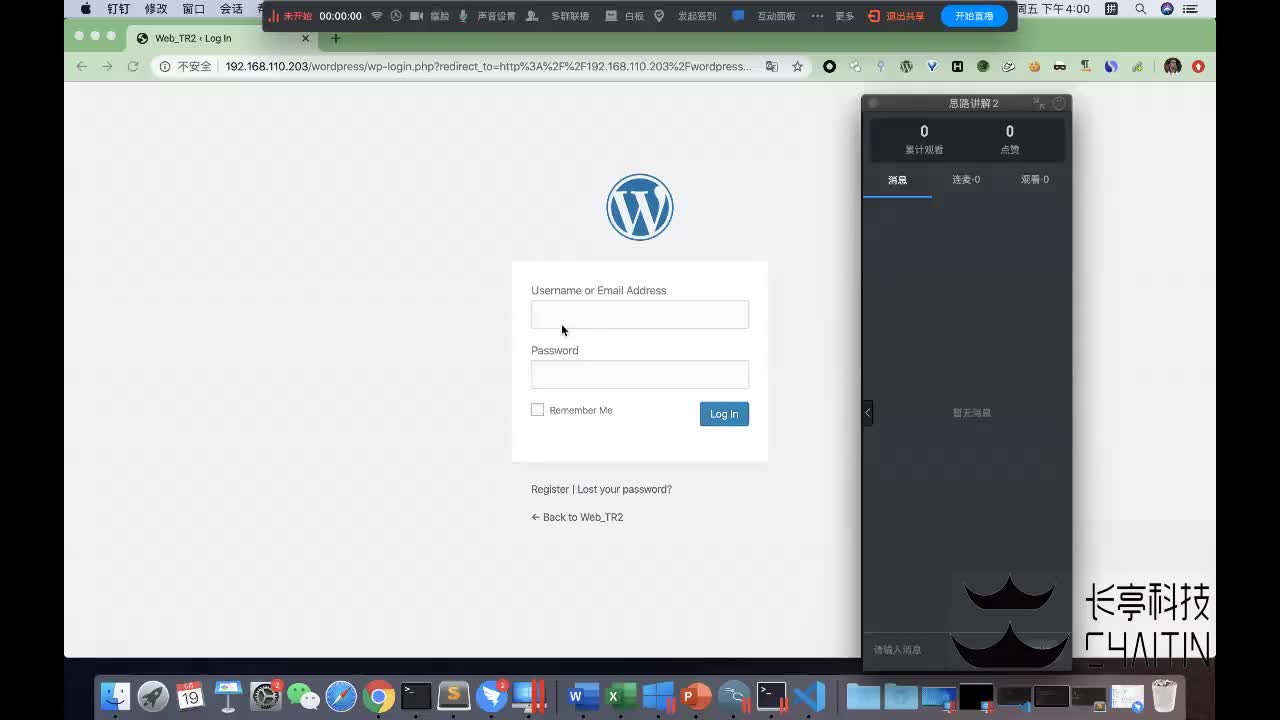Click the address bar URL
Screen dimensions: 1280x720
point(488,66)
